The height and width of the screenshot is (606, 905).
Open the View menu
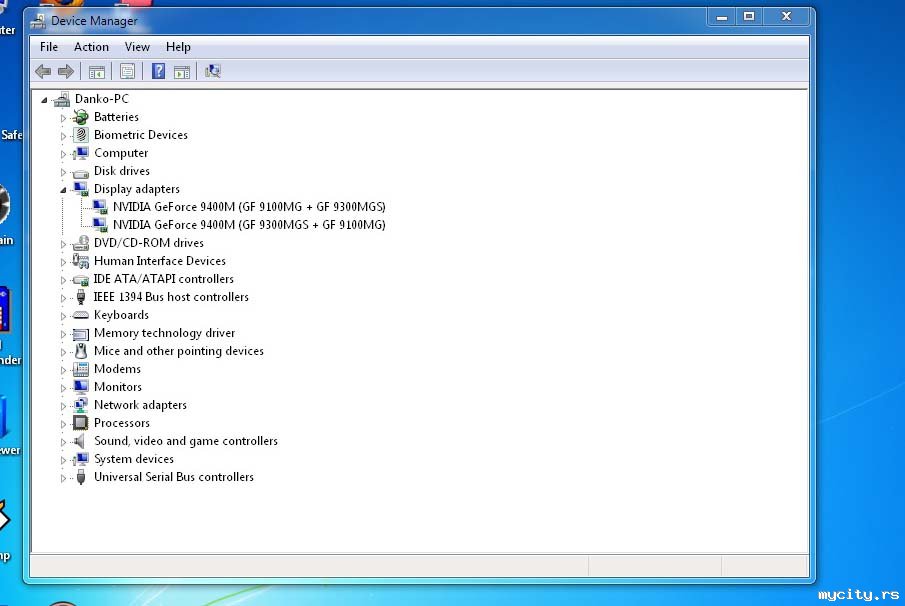[x=137, y=47]
